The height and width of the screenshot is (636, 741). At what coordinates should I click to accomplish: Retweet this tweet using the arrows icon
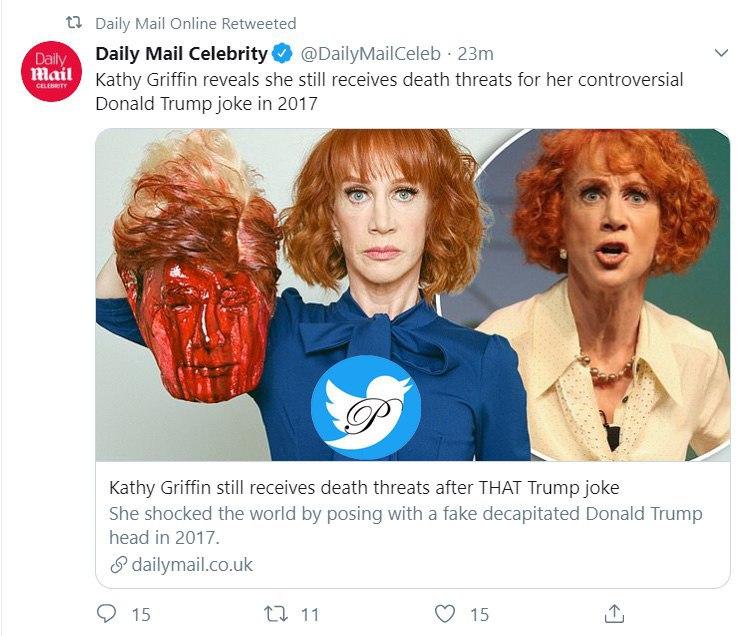(x=273, y=612)
